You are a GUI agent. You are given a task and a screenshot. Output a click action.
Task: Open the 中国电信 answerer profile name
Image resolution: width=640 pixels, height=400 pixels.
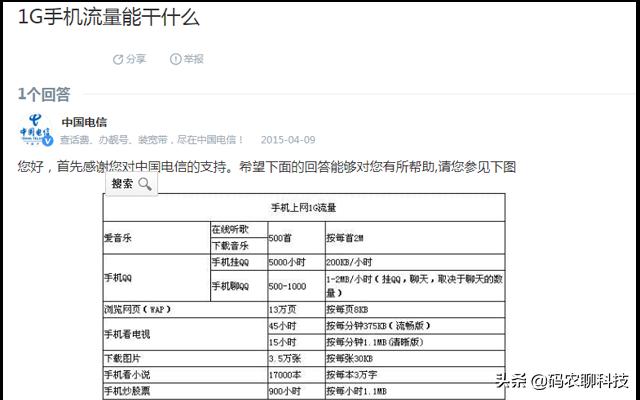click(84, 122)
